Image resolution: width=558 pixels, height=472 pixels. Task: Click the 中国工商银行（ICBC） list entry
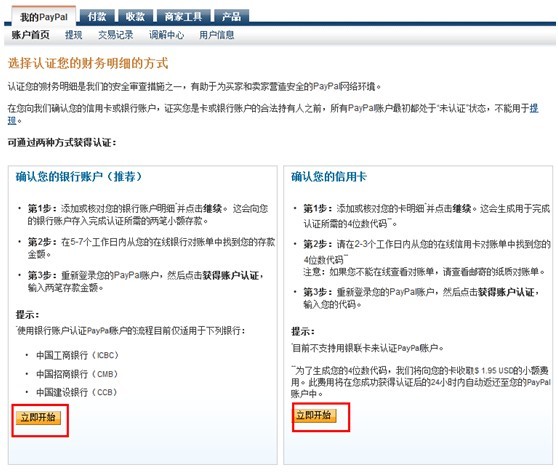tap(77, 355)
